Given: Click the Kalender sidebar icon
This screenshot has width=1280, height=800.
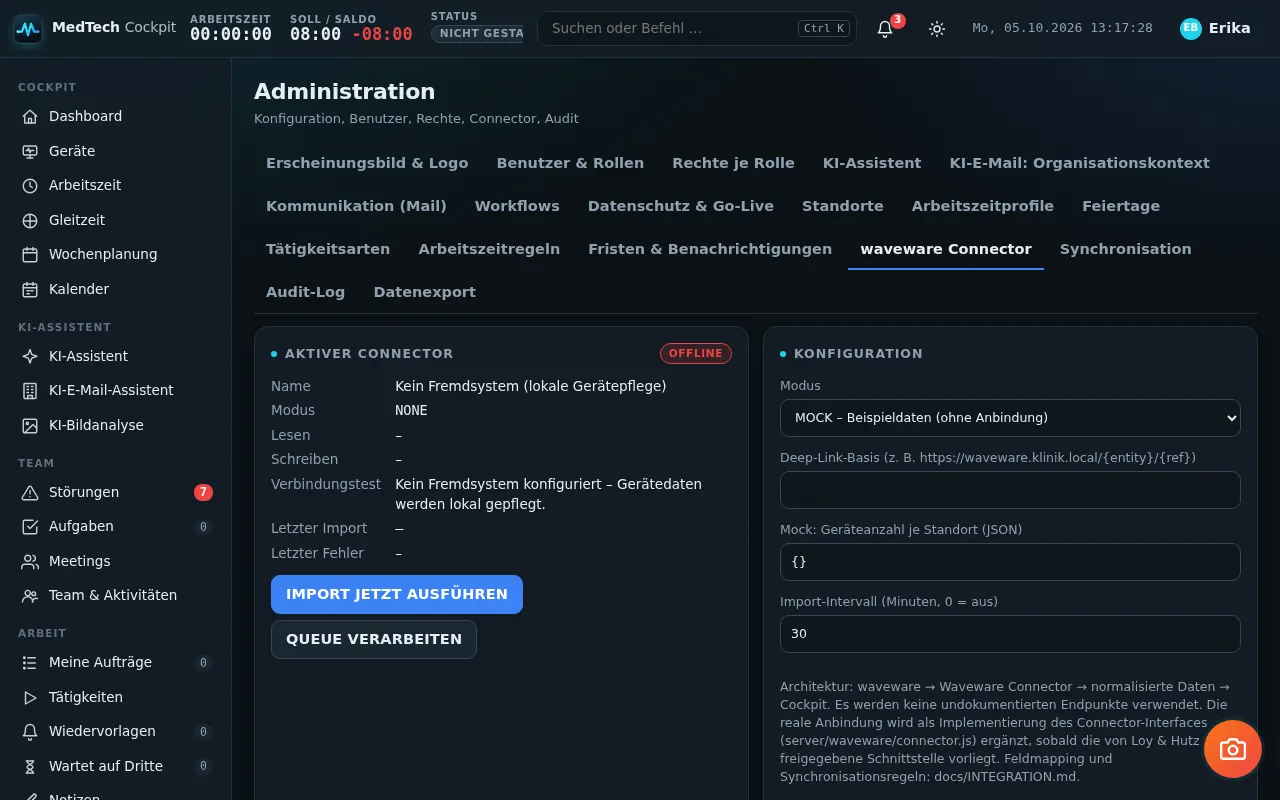Looking at the screenshot, I should [x=30, y=289].
